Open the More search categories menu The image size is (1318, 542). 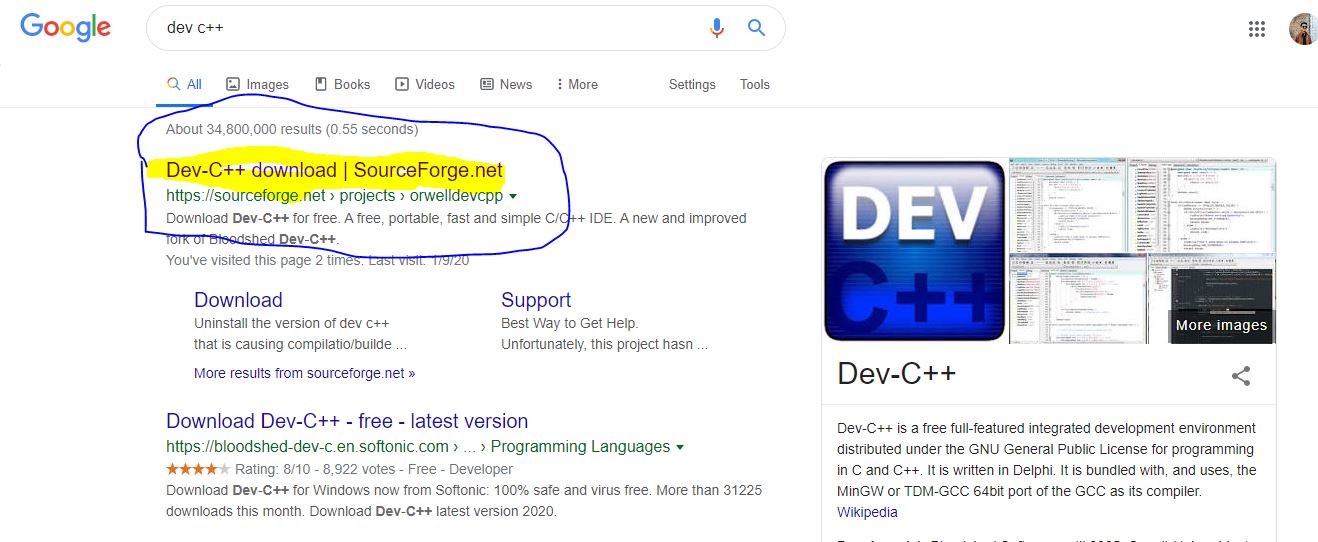coord(577,85)
